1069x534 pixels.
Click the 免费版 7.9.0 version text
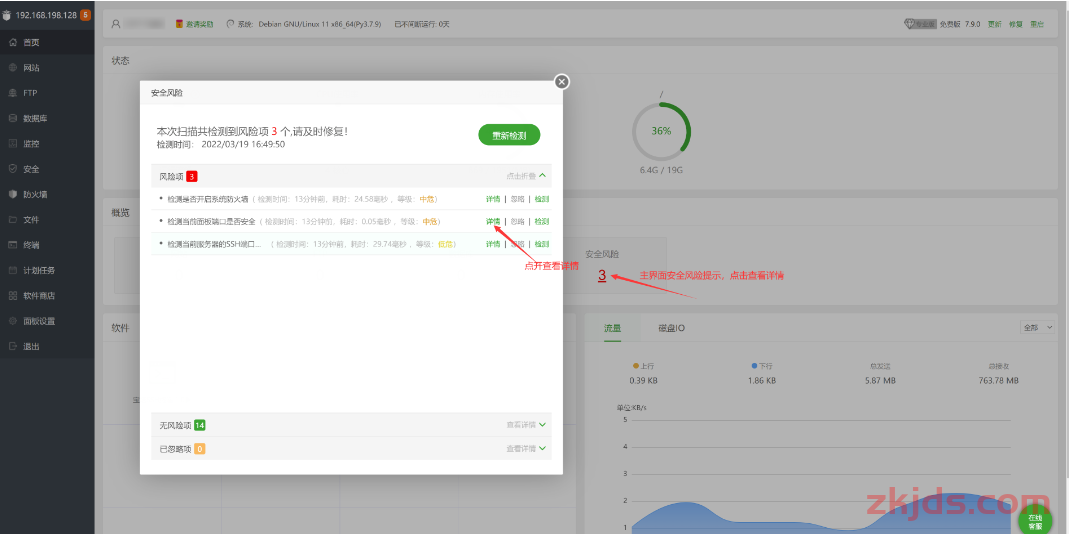pos(959,24)
